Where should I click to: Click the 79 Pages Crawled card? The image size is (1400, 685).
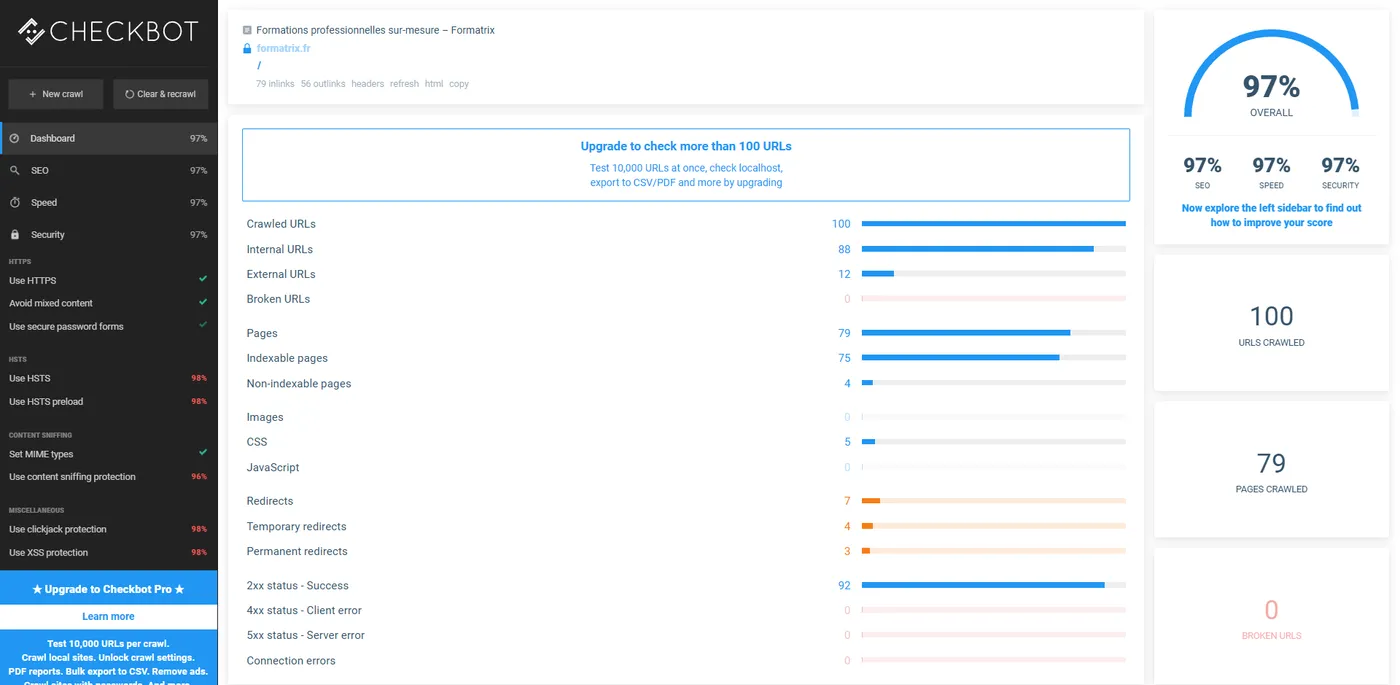(x=1271, y=470)
